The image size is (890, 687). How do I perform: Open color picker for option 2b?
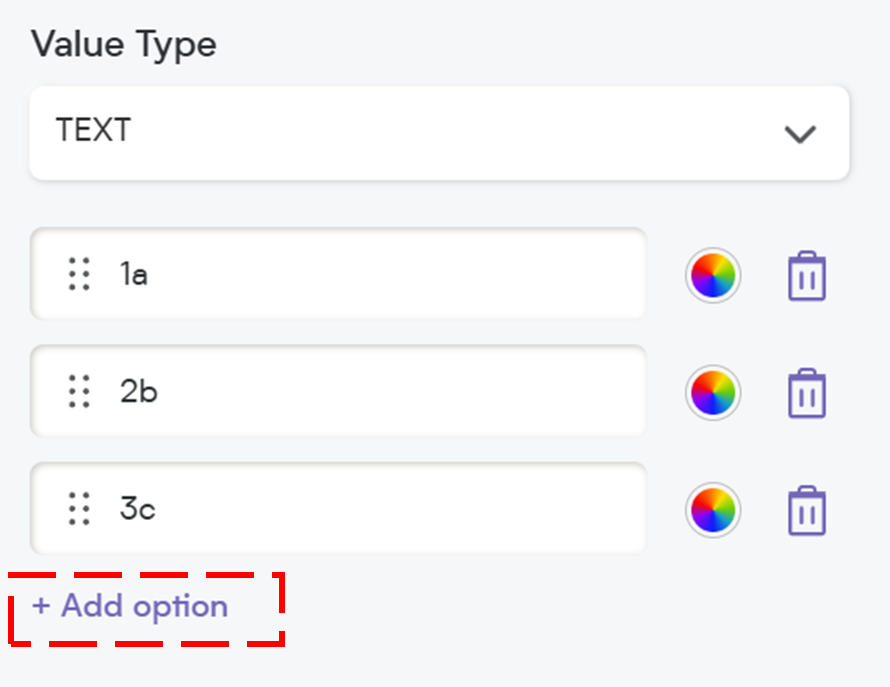click(x=713, y=393)
